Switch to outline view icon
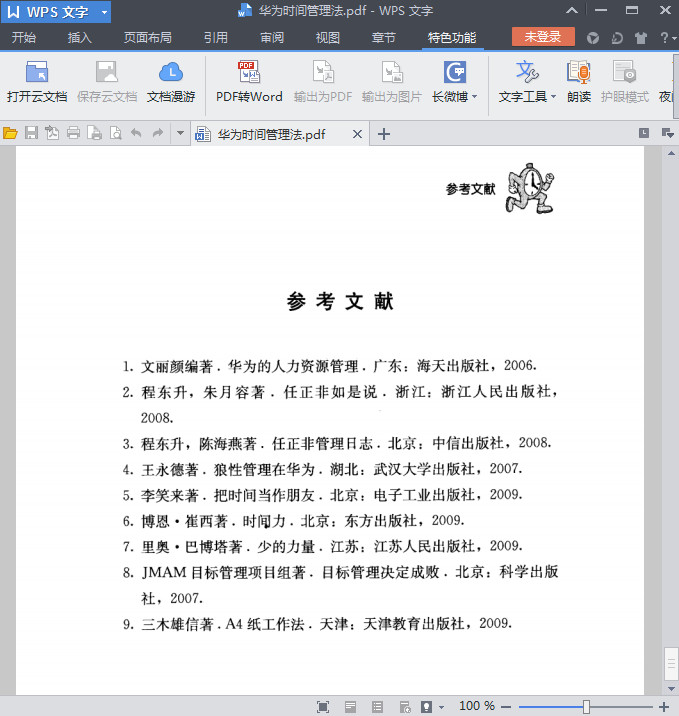The height and width of the screenshot is (716, 679). click(378, 707)
